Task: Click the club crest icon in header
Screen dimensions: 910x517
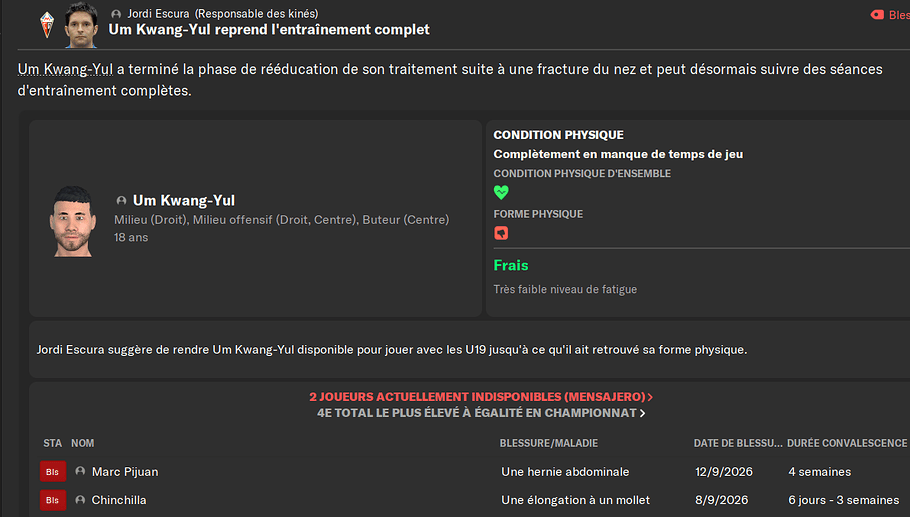Action: (x=47, y=26)
